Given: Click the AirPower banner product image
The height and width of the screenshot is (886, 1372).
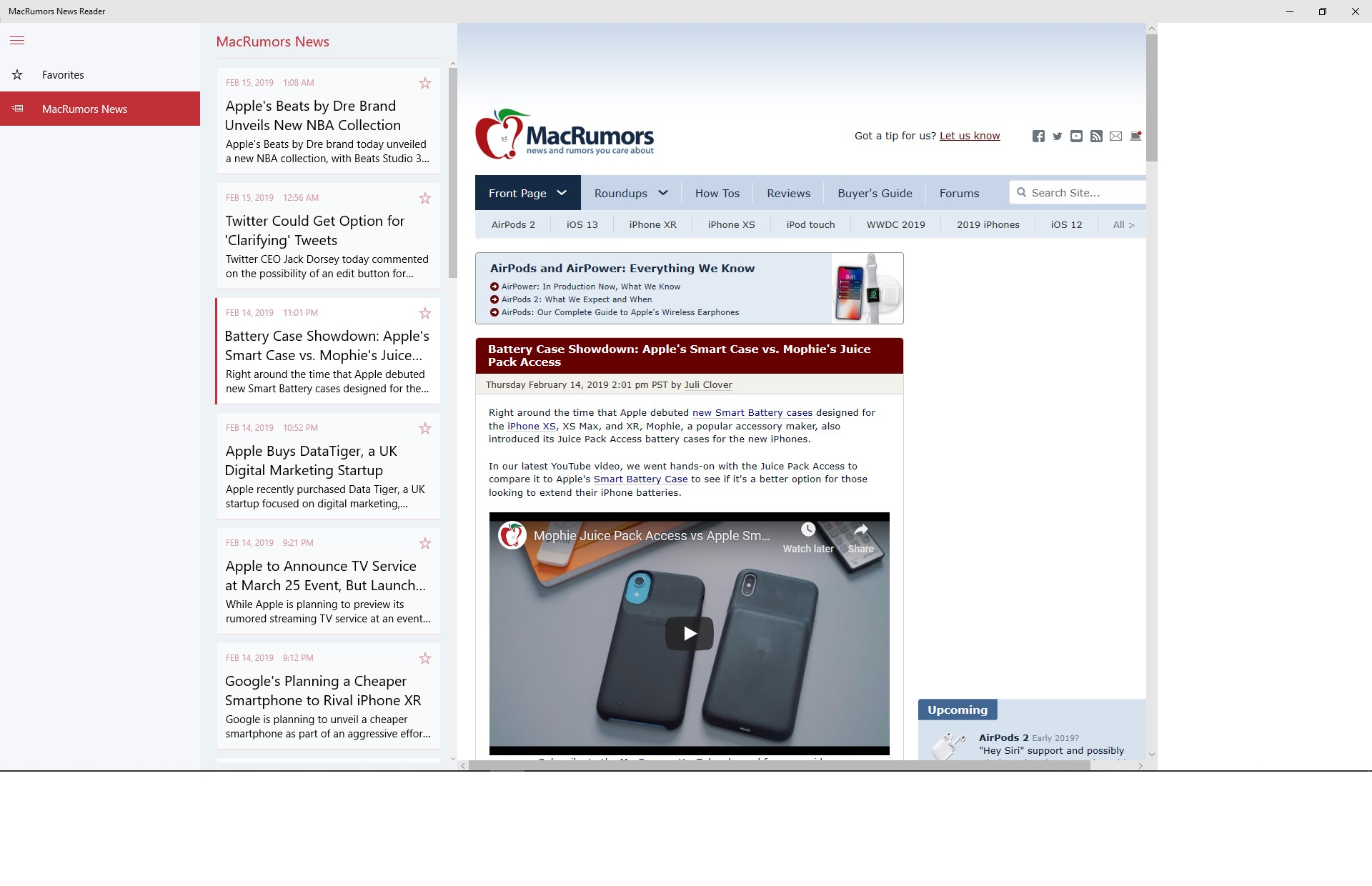Looking at the screenshot, I should 867,288.
